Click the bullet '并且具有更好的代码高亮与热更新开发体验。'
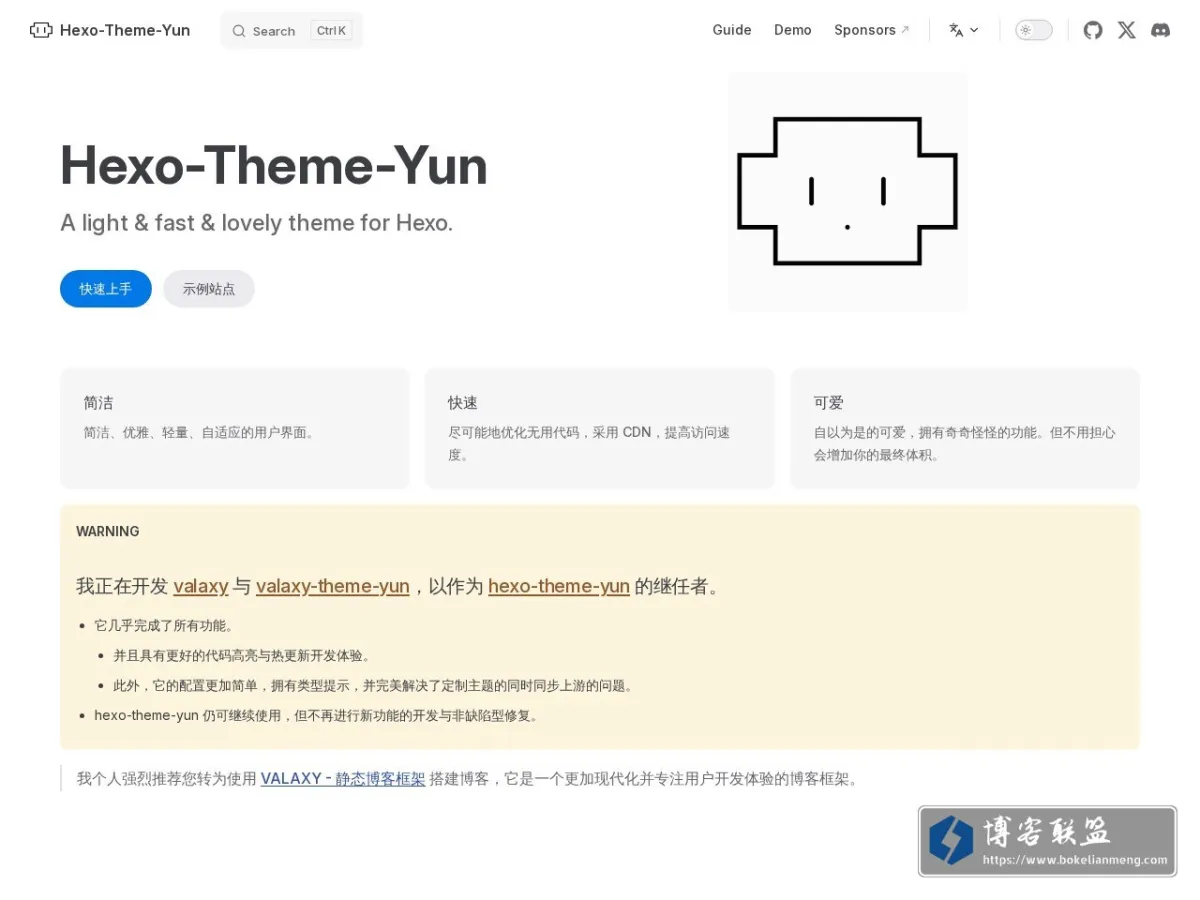 click(243, 656)
